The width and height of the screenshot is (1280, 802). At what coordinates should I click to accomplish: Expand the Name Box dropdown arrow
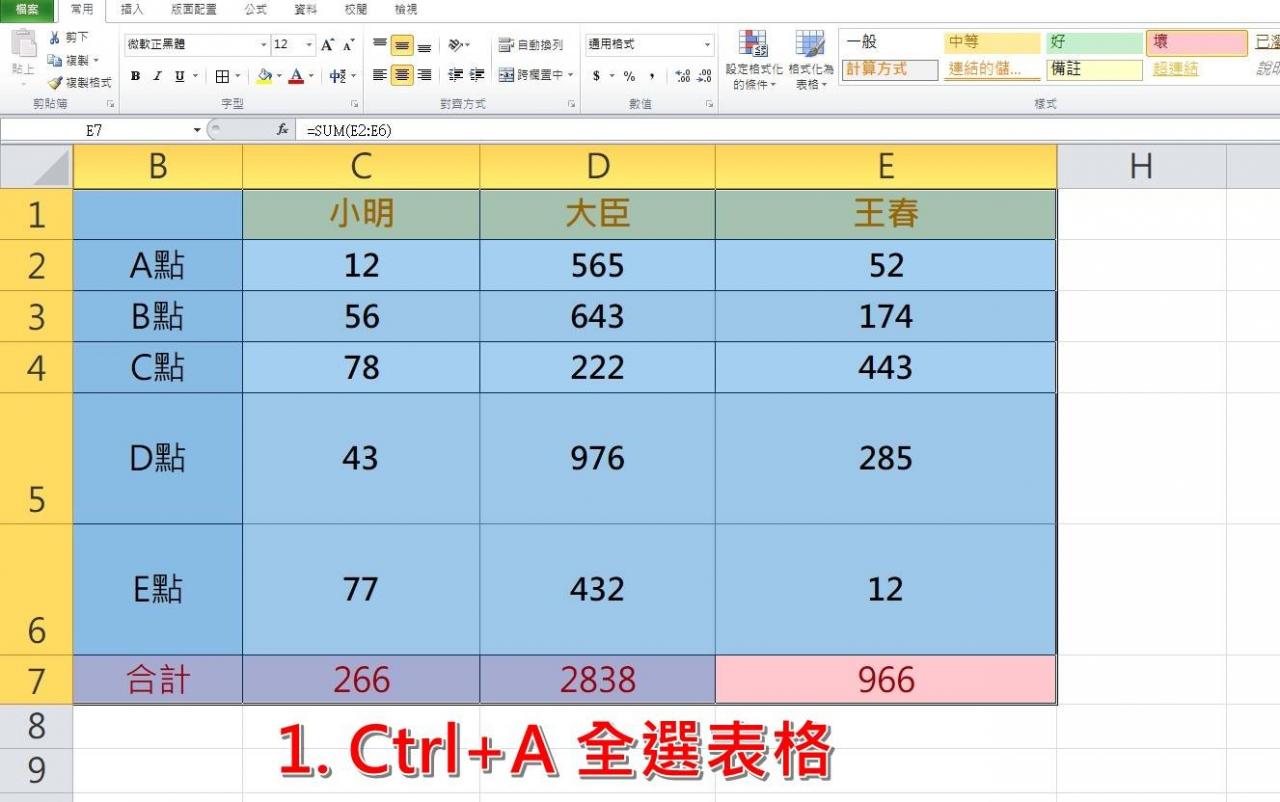pos(197,130)
